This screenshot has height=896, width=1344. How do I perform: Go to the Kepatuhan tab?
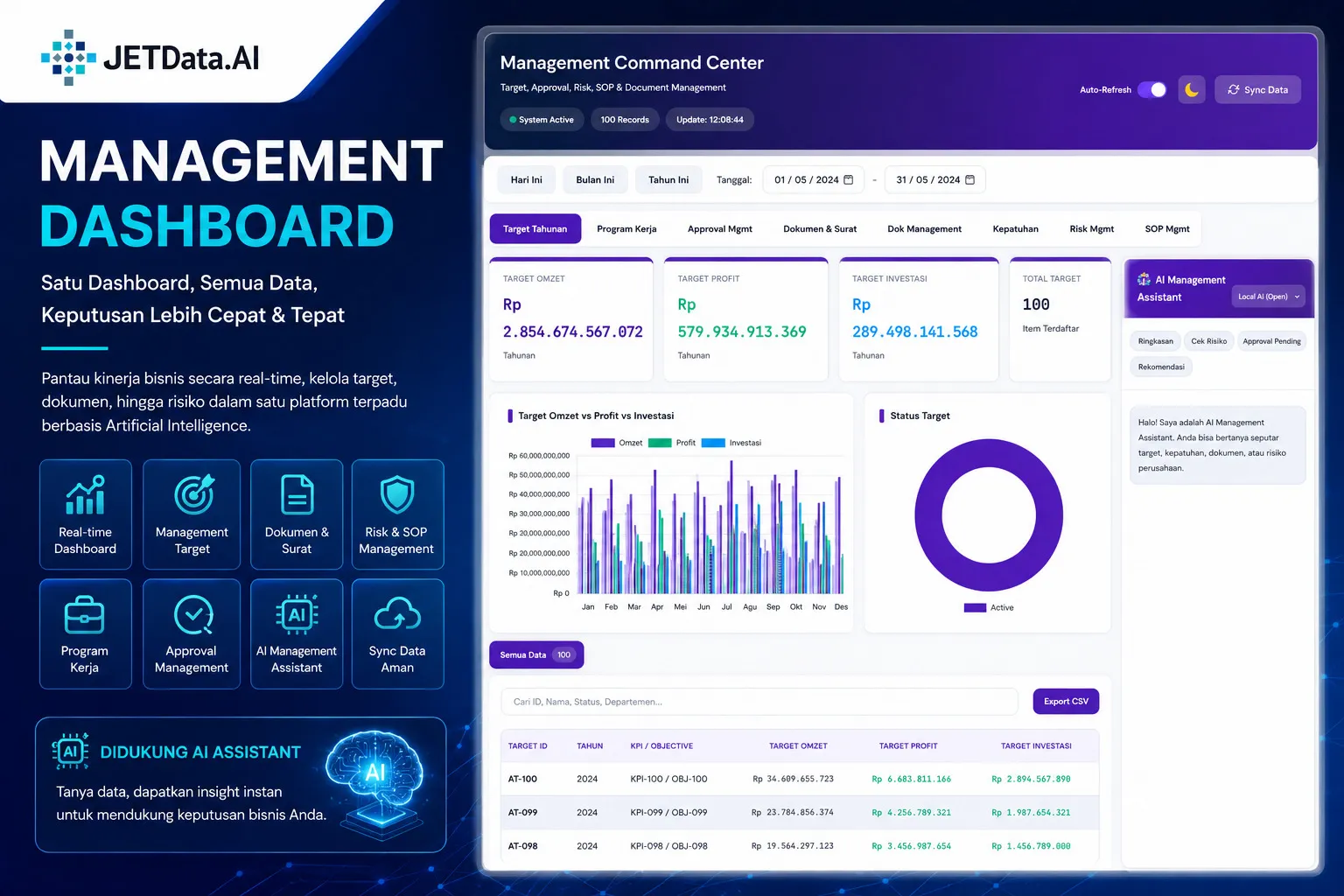[1015, 228]
